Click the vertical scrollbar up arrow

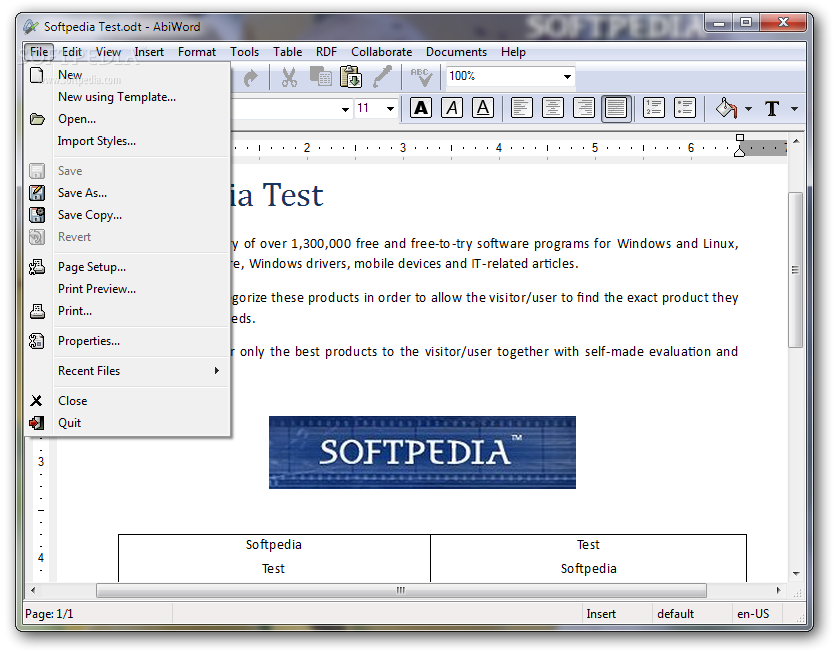click(x=796, y=141)
